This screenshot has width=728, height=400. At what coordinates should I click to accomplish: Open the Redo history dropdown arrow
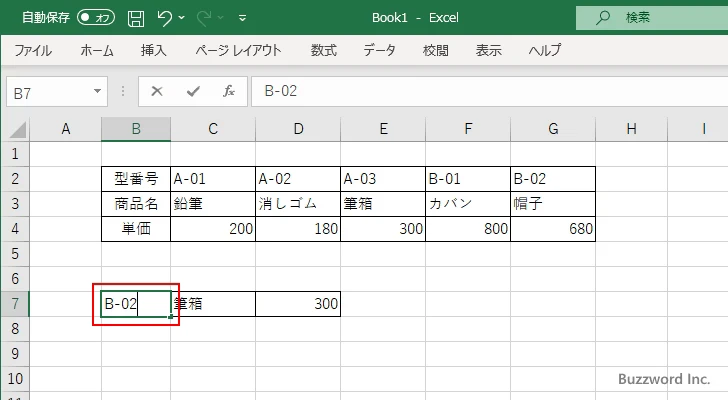[x=221, y=18]
